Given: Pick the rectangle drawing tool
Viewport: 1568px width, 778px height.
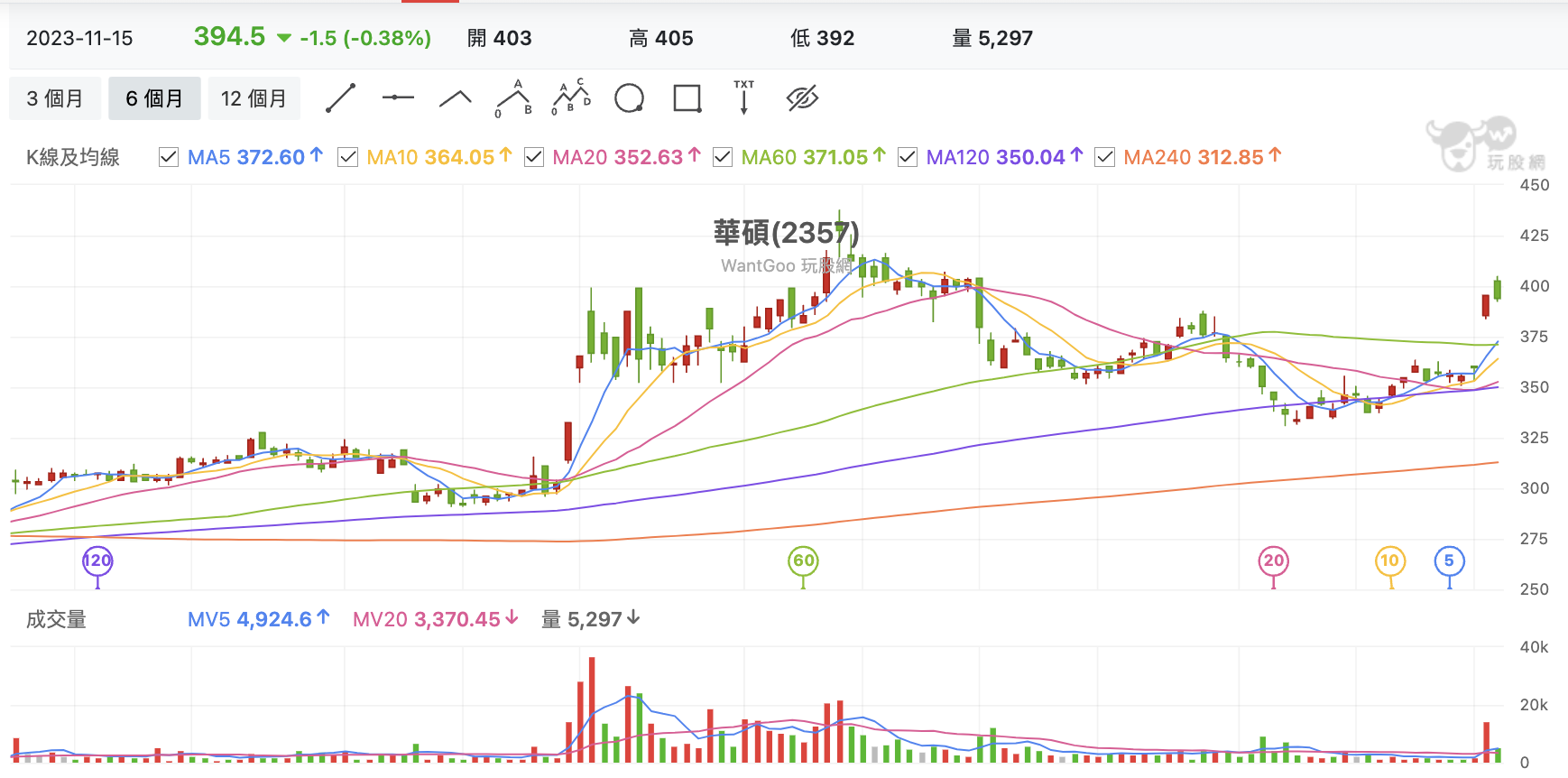Looking at the screenshot, I should tap(687, 97).
